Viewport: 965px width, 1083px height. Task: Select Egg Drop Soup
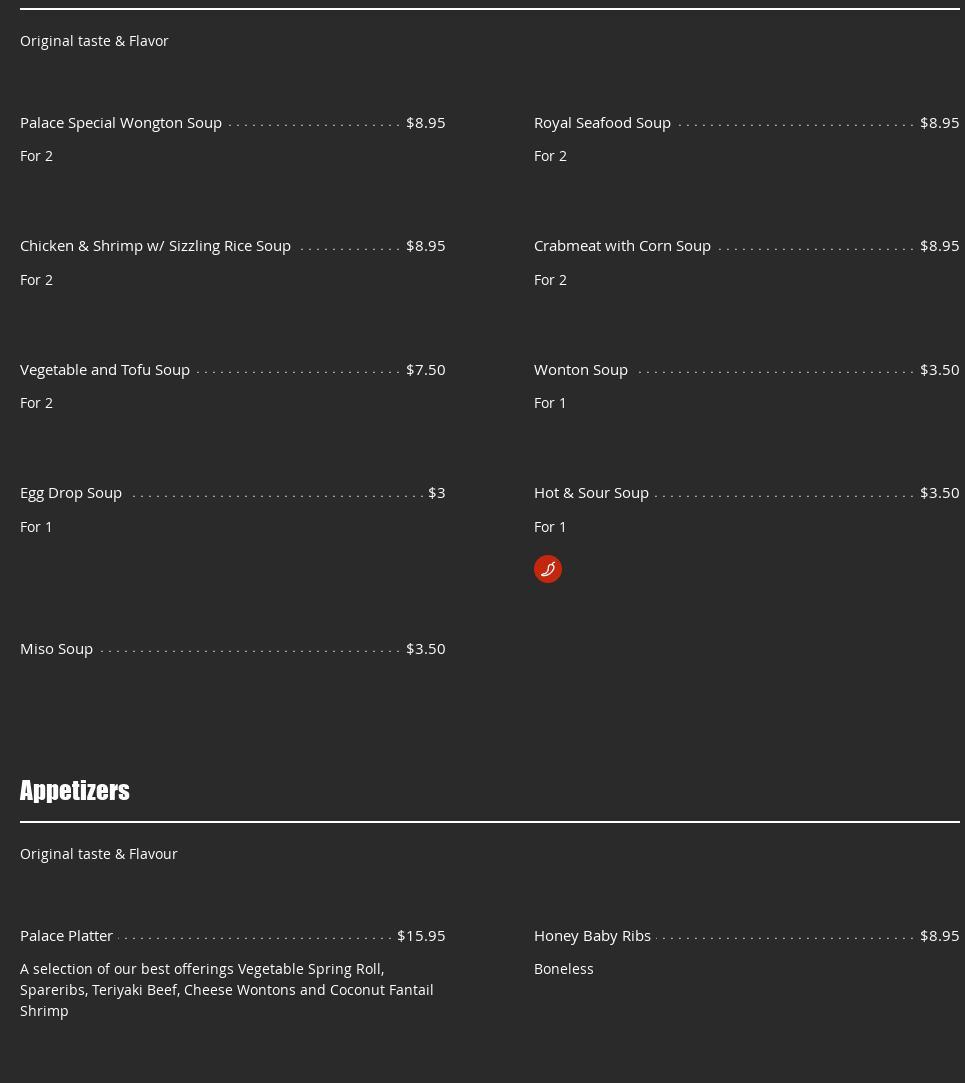tap(71, 493)
